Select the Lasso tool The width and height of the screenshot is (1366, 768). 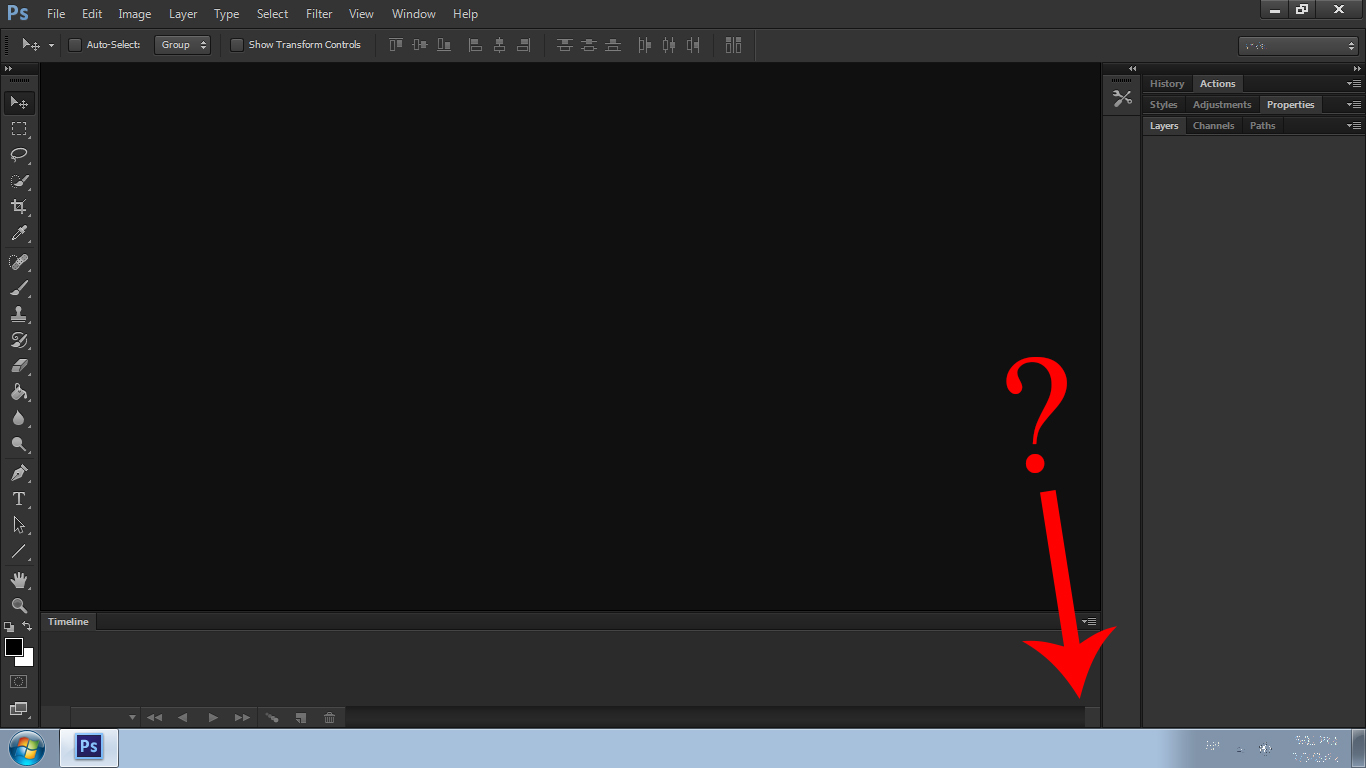pyautogui.click(x=19, y=155)
